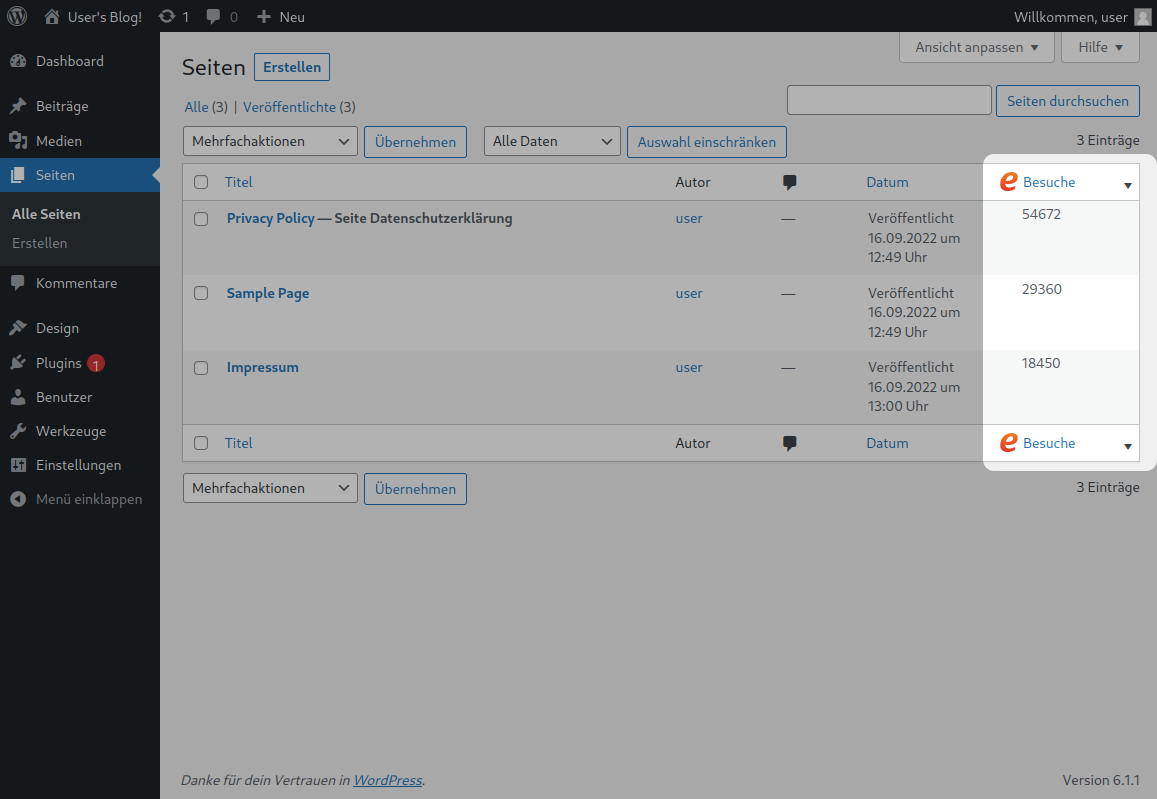Click Auswahl einschränken button
Image resolution: width=1157 pixels, height=799 pixels.
(707, 142)
